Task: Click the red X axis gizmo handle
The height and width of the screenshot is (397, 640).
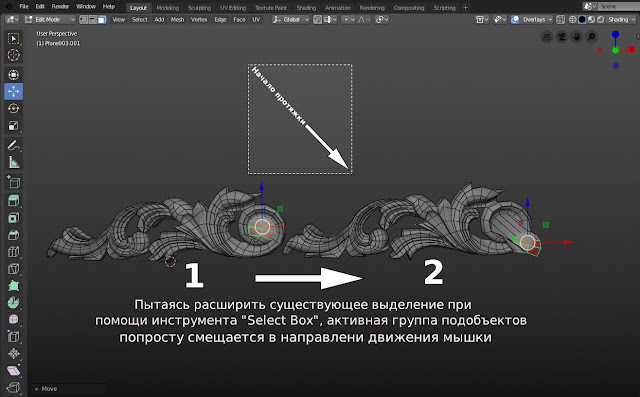Action: 632,50
